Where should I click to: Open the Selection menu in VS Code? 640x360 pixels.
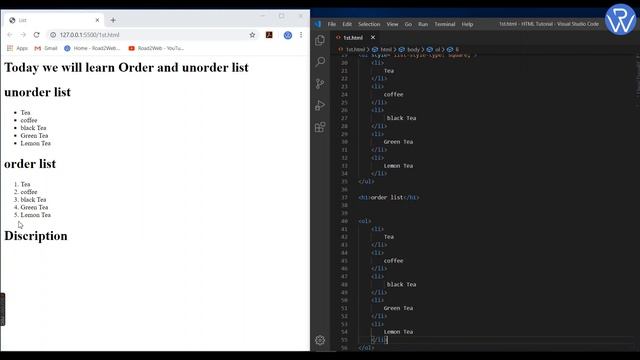(x=369, y=24)
